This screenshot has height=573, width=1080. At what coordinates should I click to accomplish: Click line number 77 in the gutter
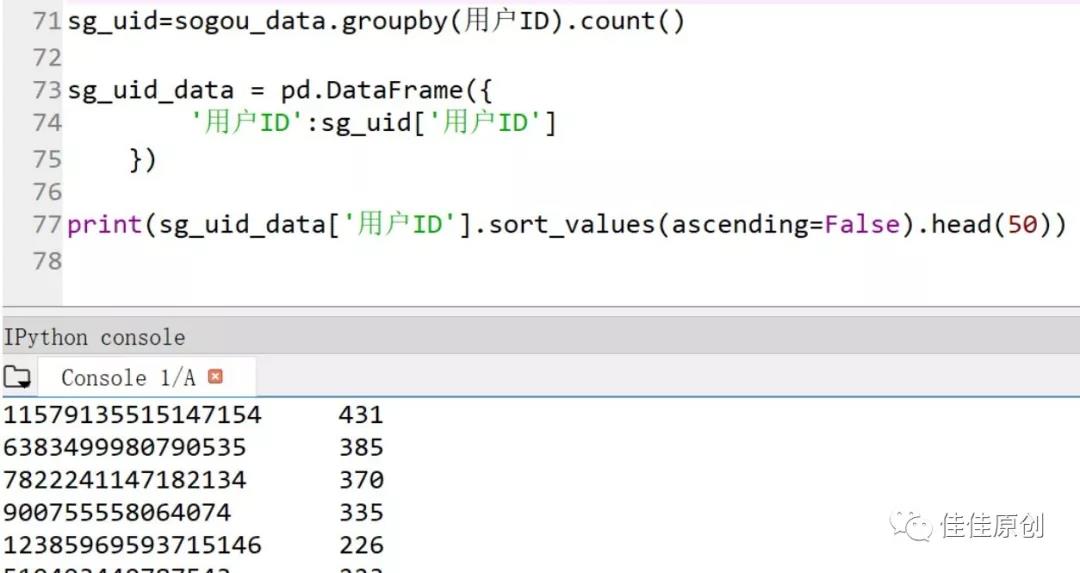pyautogui.click(x=46, y=225)
